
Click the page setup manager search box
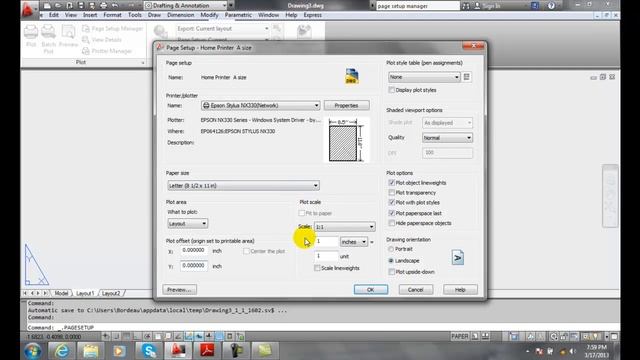point(418,6)
